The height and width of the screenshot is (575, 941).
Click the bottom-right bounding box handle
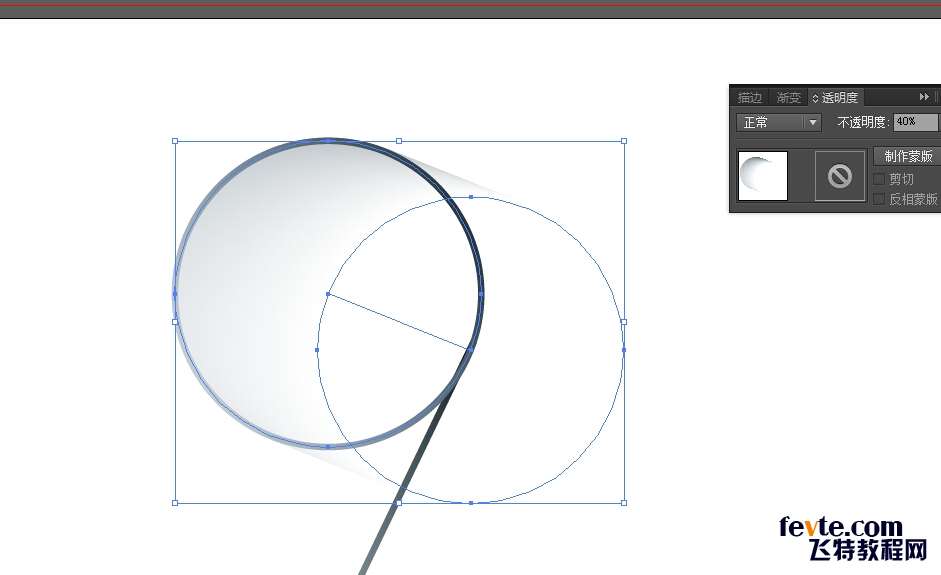(x=624, y=503)
